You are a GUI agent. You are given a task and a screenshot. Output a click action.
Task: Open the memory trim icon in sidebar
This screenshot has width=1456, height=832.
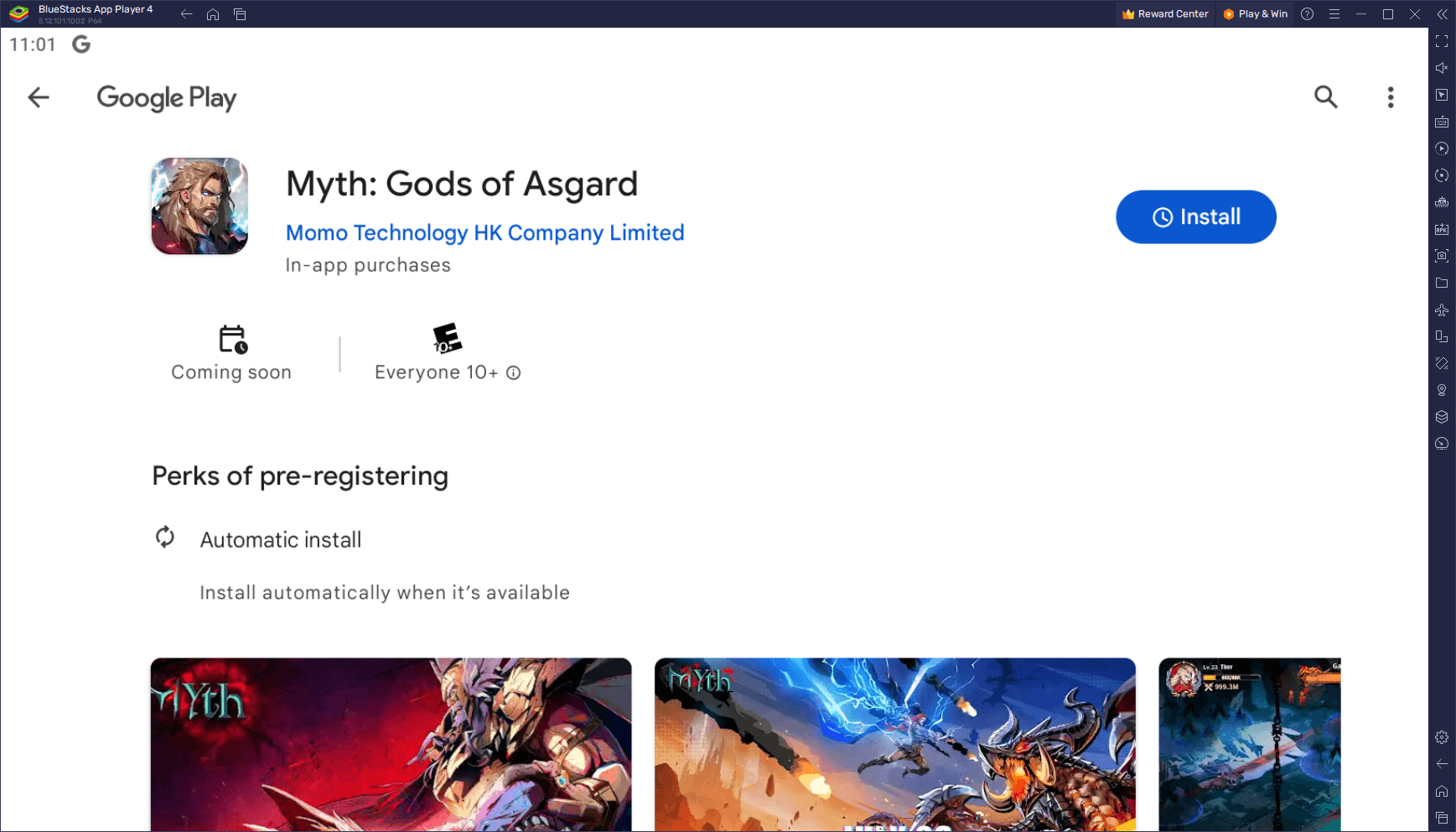coord(1442,202)
